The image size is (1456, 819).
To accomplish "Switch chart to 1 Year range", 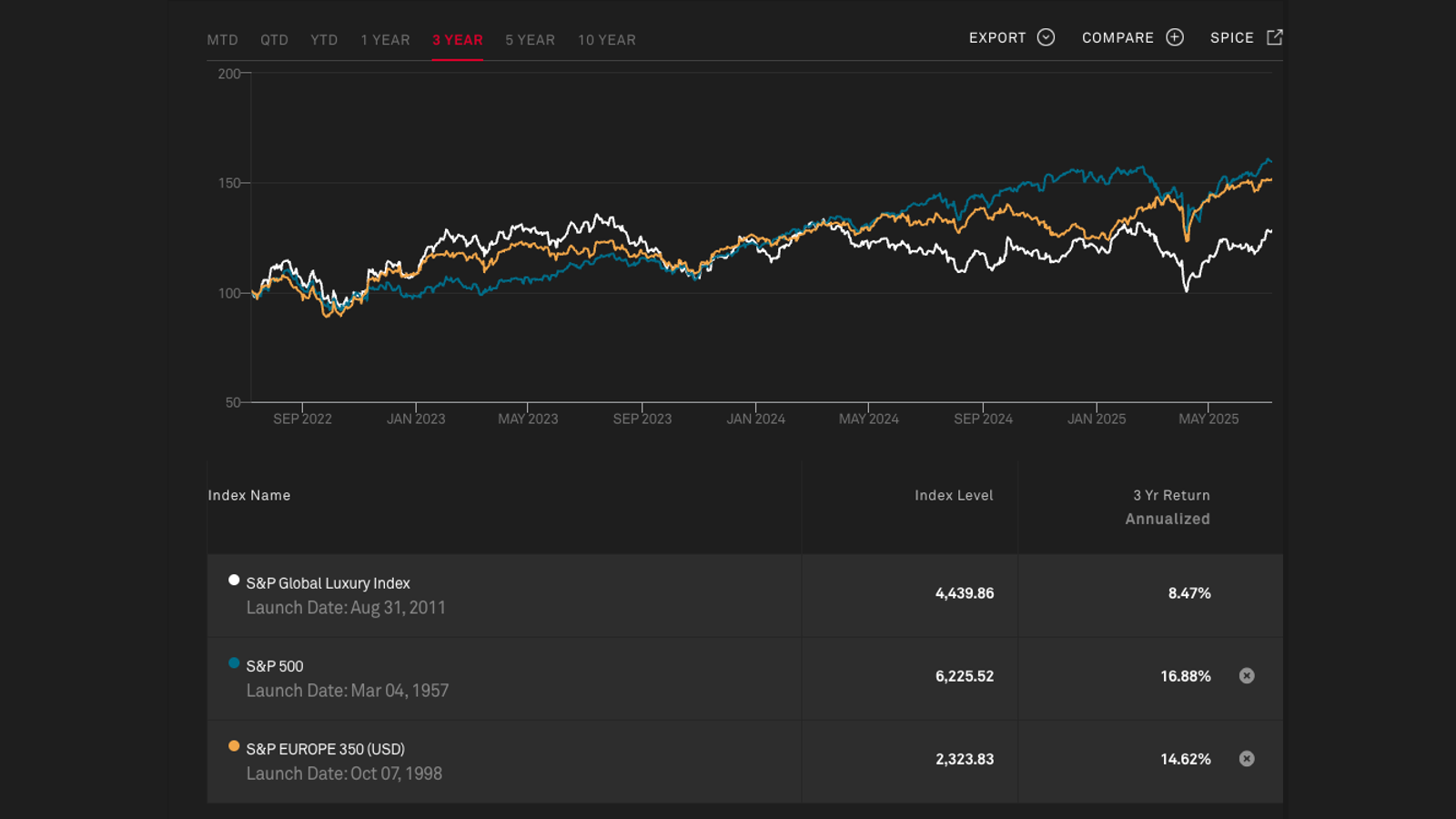I will click(385, 40).
